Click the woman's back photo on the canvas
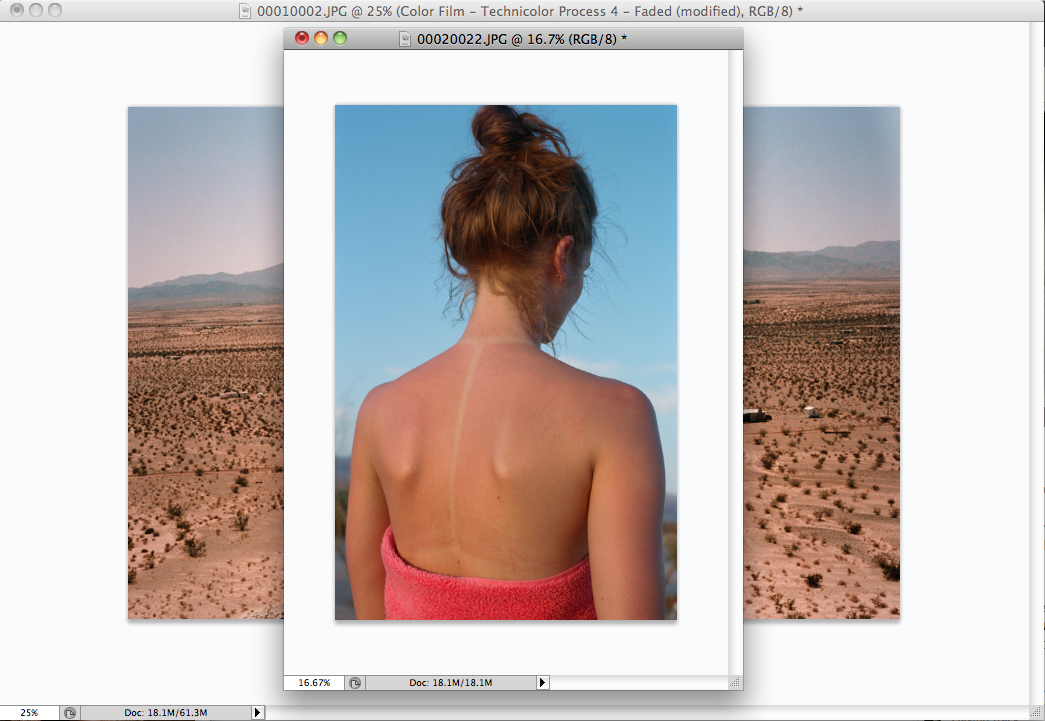1045x721 pixels. click(x=506, y=362)
